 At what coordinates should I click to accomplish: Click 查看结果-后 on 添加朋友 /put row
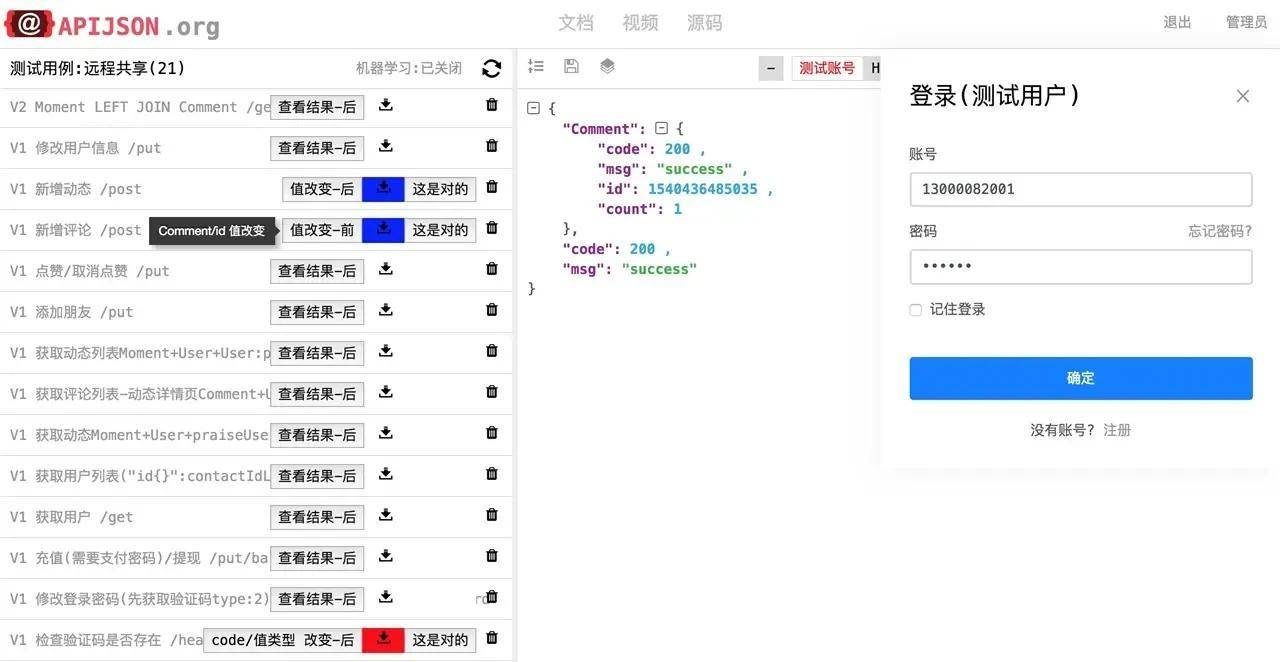point(317,312)
